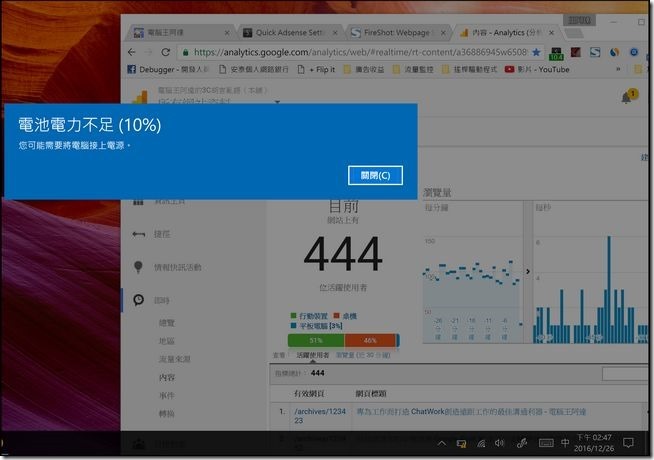Open the clock showing 下午 02:47
Viewport: 654px width, 460px height.
594,443
